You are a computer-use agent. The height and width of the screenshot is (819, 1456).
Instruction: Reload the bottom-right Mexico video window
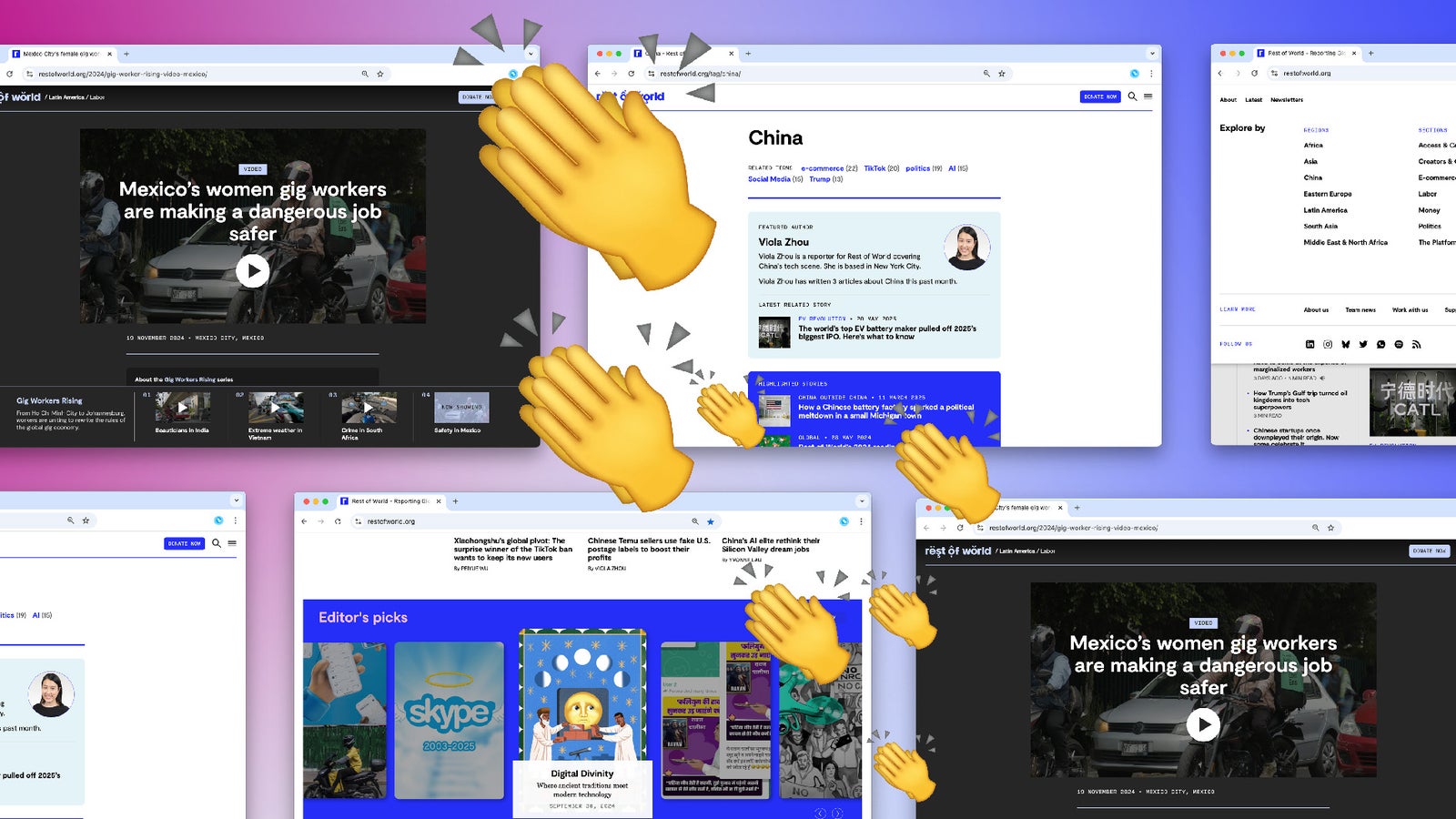pos(960,528)
